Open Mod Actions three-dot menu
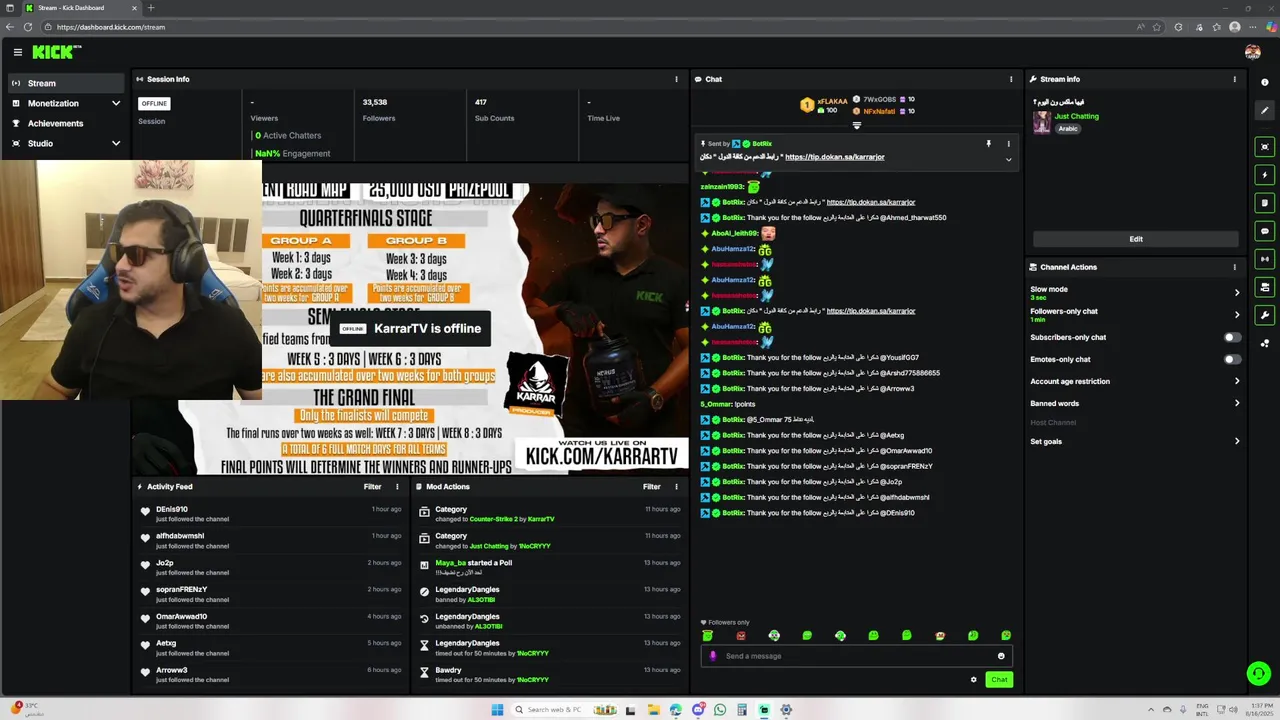Viewport: 1280px width, 720px height. click(676, 487)
